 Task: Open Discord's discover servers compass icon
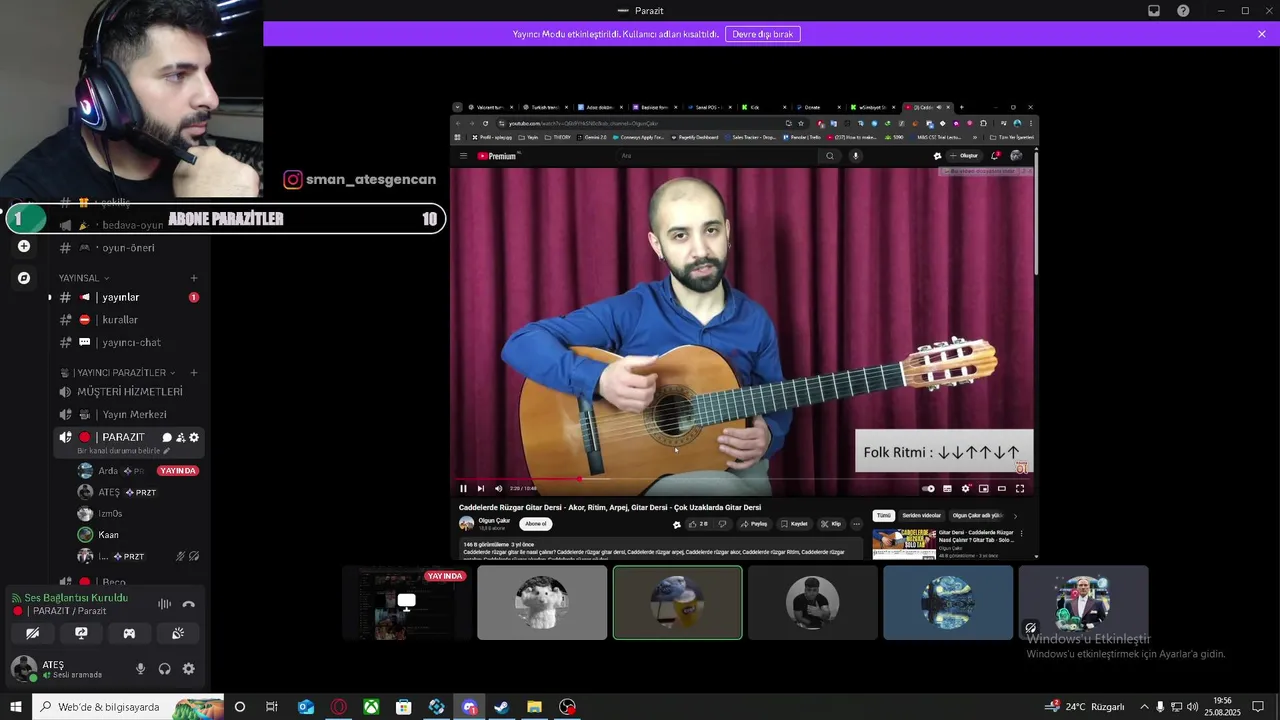[x=24, y=278]
